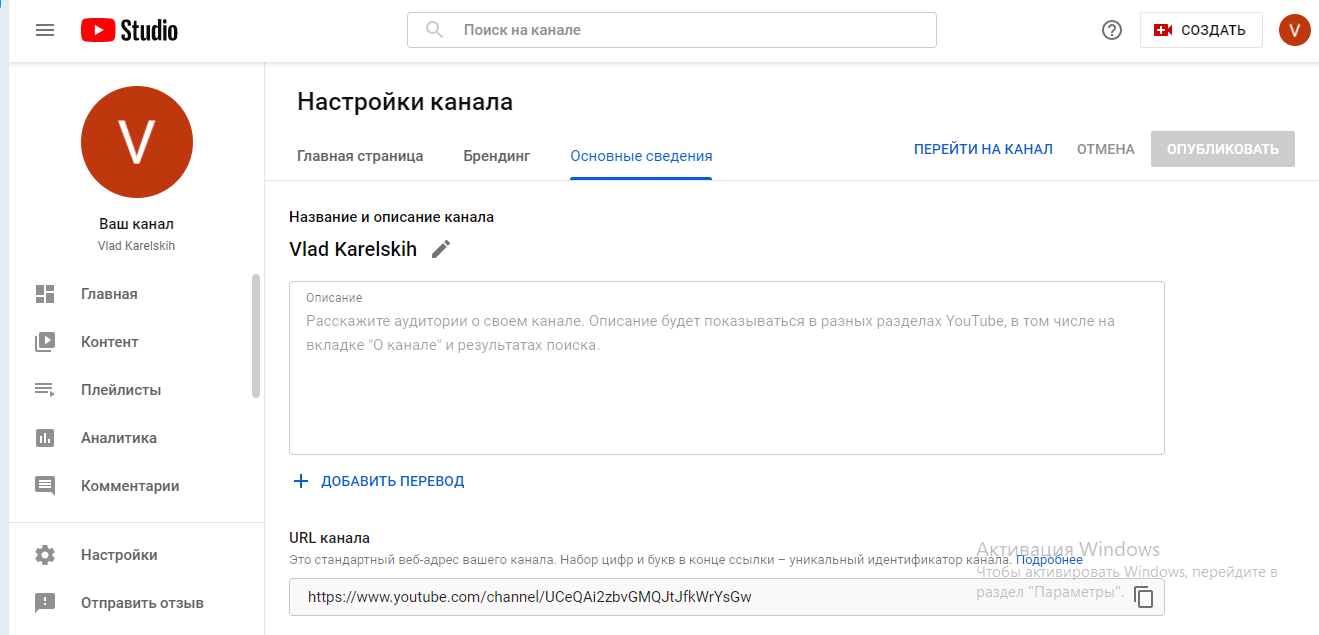Screen dimensions: 1319x635
Task: Open the help question mark icon
Action: coord(1111,30)
